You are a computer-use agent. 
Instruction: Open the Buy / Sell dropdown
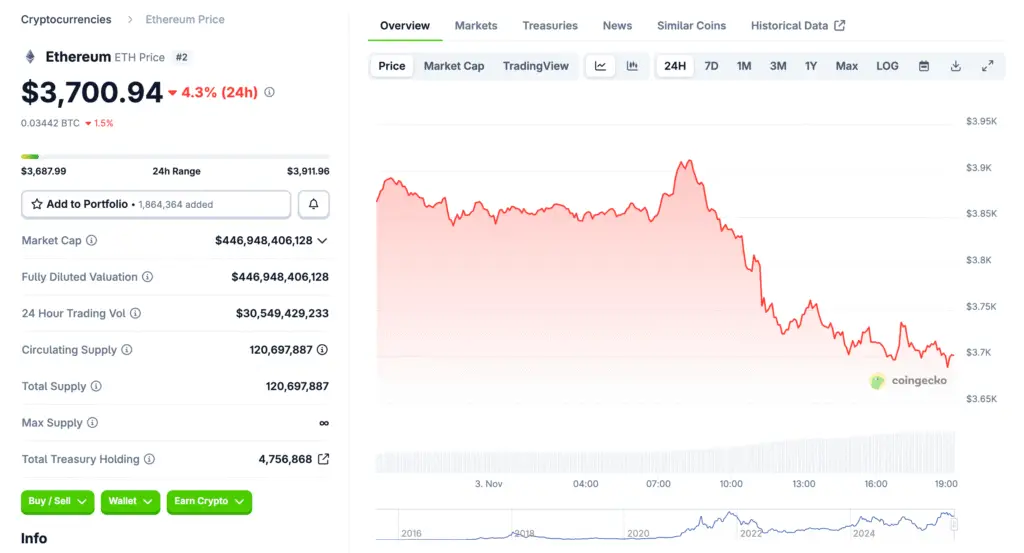(x=57, y=501)
